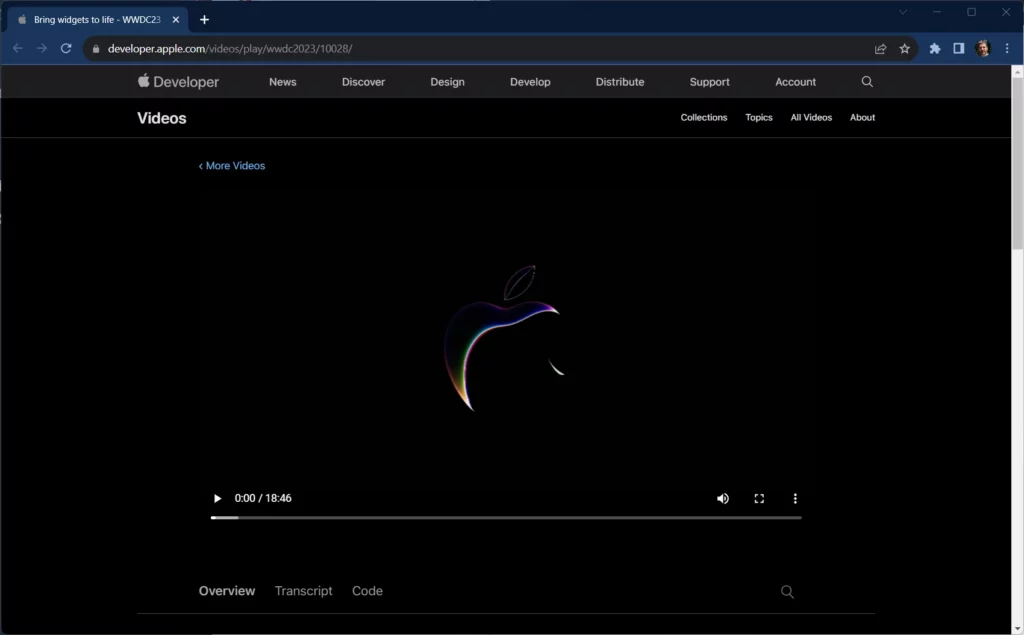Bookmark this page with the star icon
The height and width of the screenshot is (635, 1024).
pos(904,48)
